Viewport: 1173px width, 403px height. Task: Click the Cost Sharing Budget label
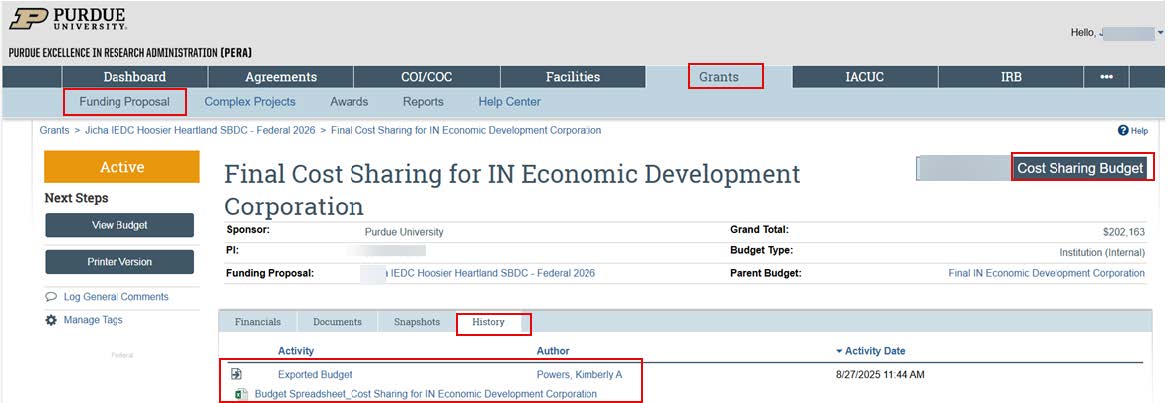(1079, 168)
